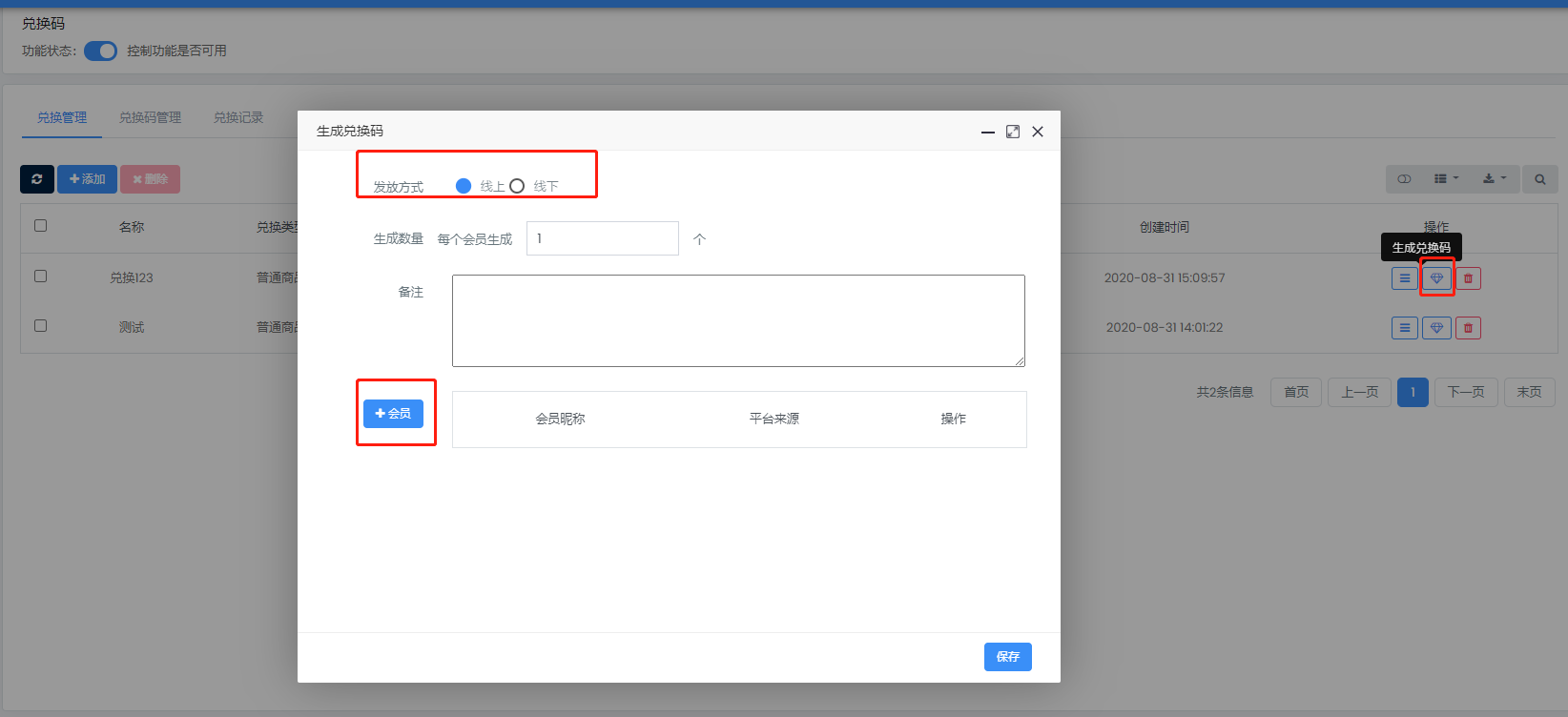Check the checkbox for row 兑换123

[40, 276]
